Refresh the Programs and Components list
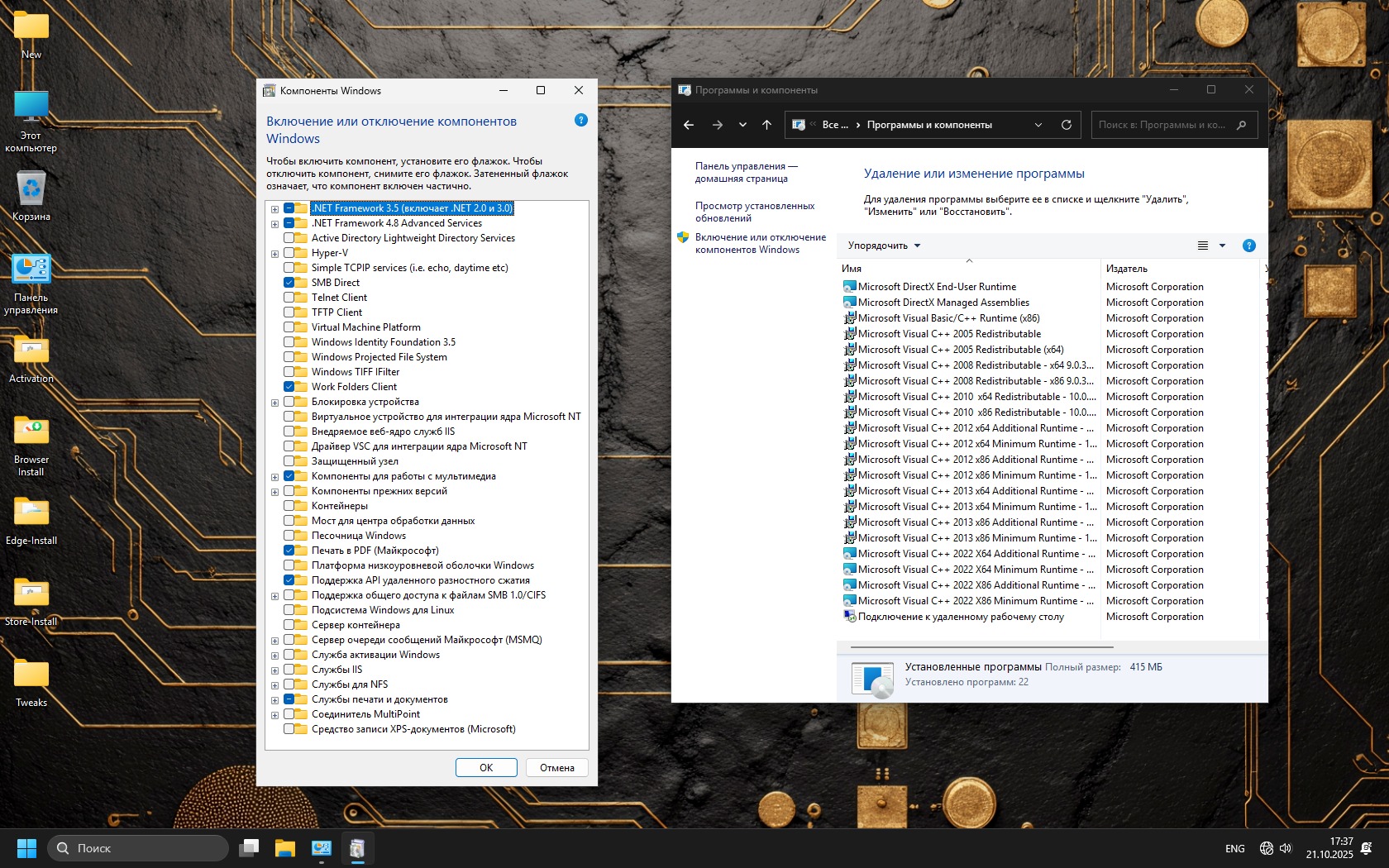 click(1067, 125)
